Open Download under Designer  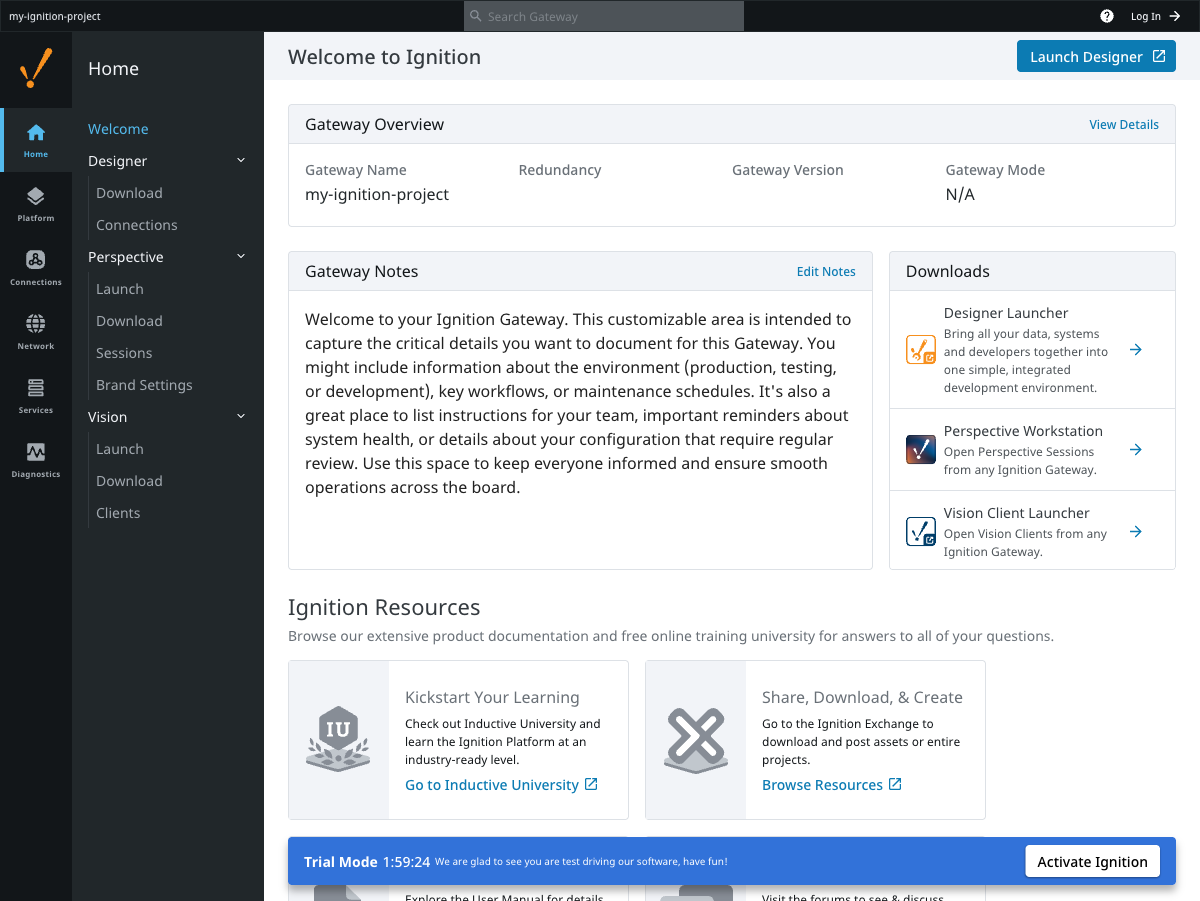coord(129,193)
